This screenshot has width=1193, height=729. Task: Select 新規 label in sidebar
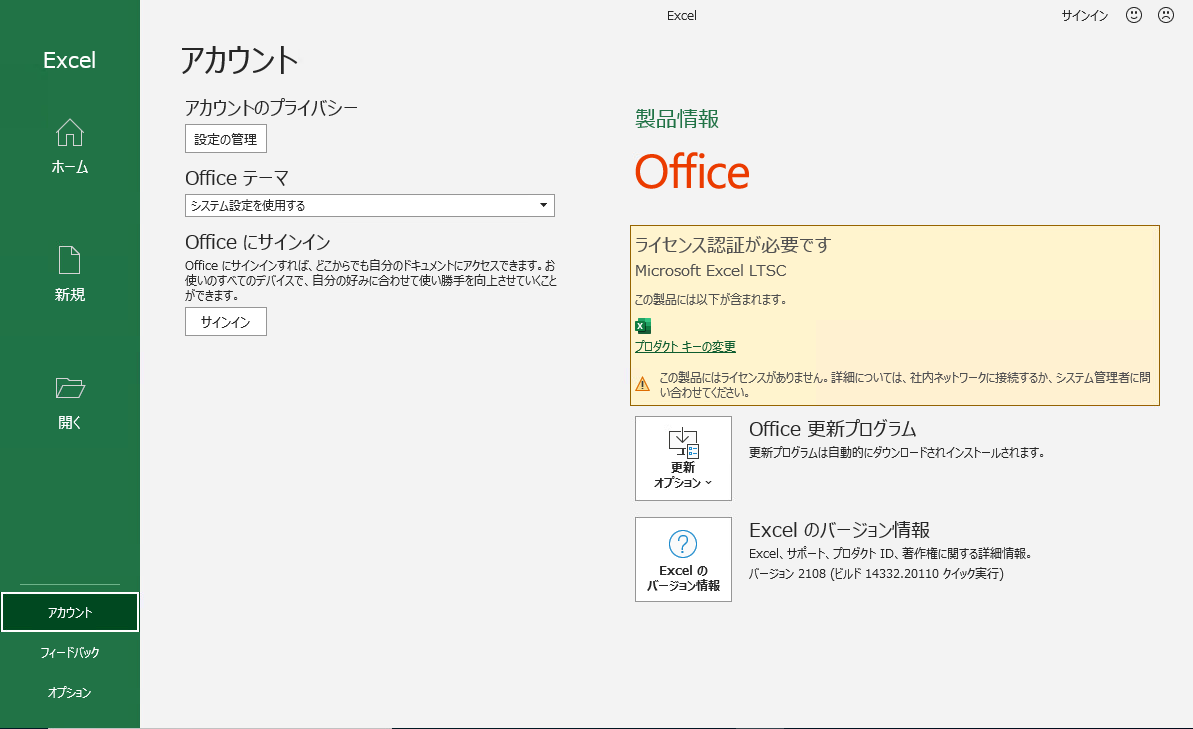pyautogui.click(x=69, y=294)
